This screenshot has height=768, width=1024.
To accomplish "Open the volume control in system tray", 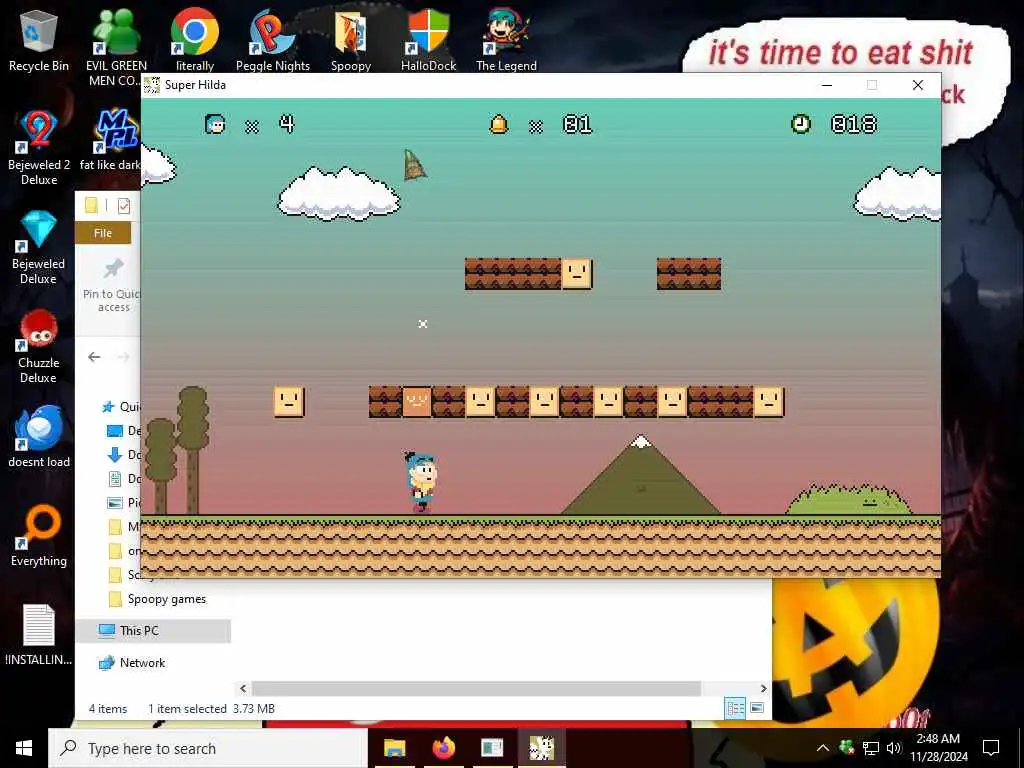I will point(894,748).
